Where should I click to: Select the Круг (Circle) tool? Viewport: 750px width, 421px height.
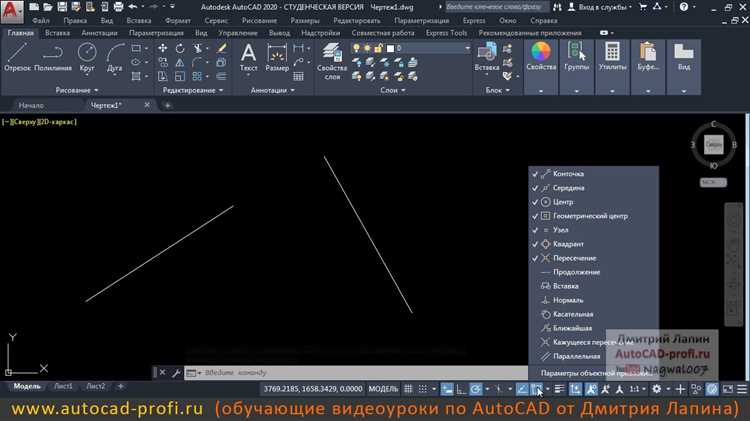[87, 57]
